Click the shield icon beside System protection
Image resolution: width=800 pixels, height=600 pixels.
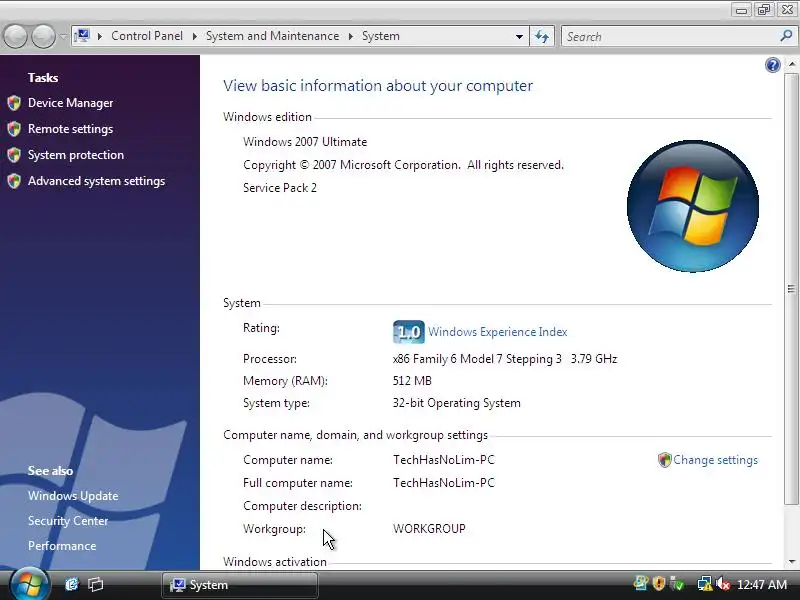coord(14,155)
